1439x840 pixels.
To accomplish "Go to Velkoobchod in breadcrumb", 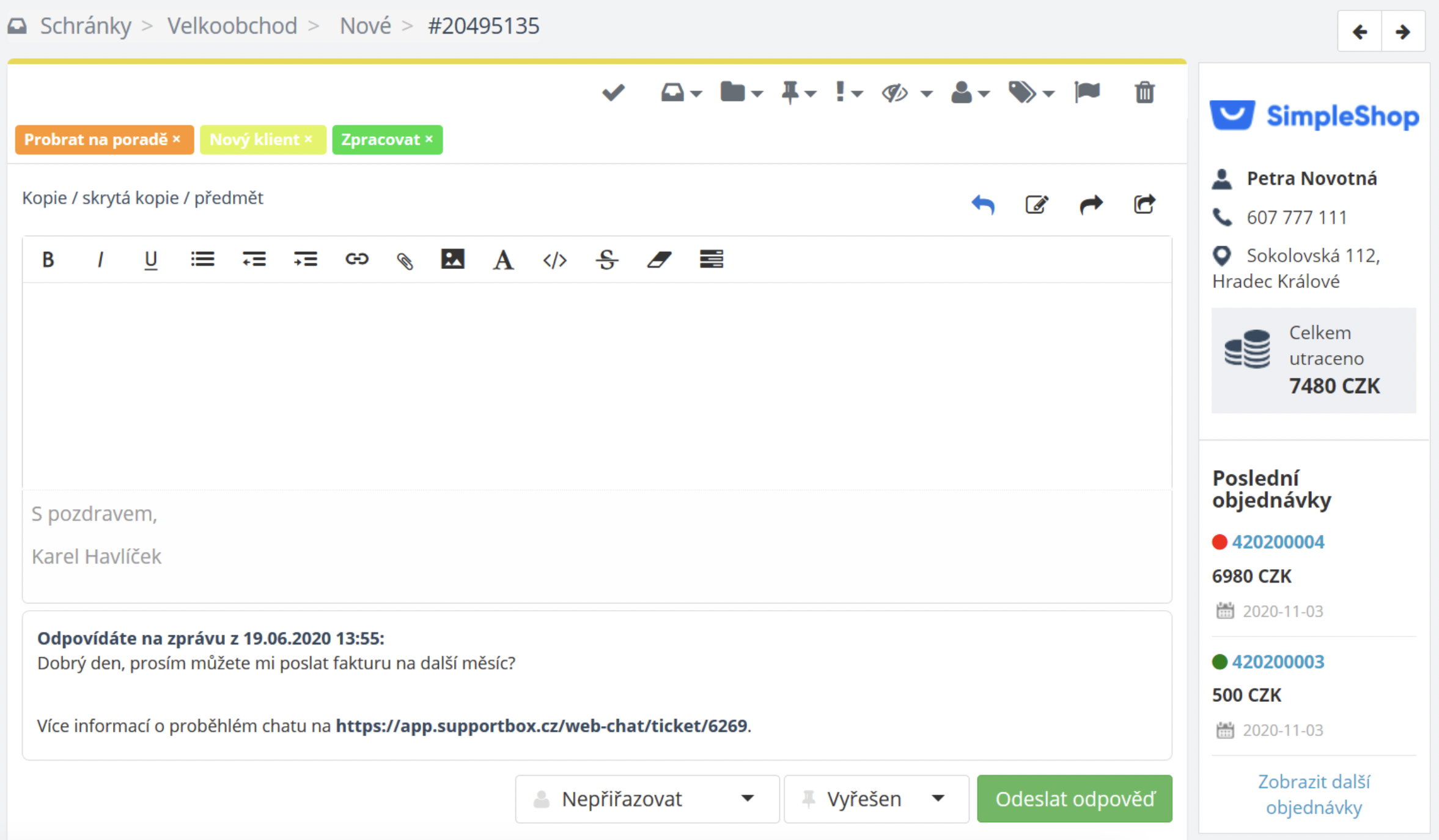I will tap(232, 26).
